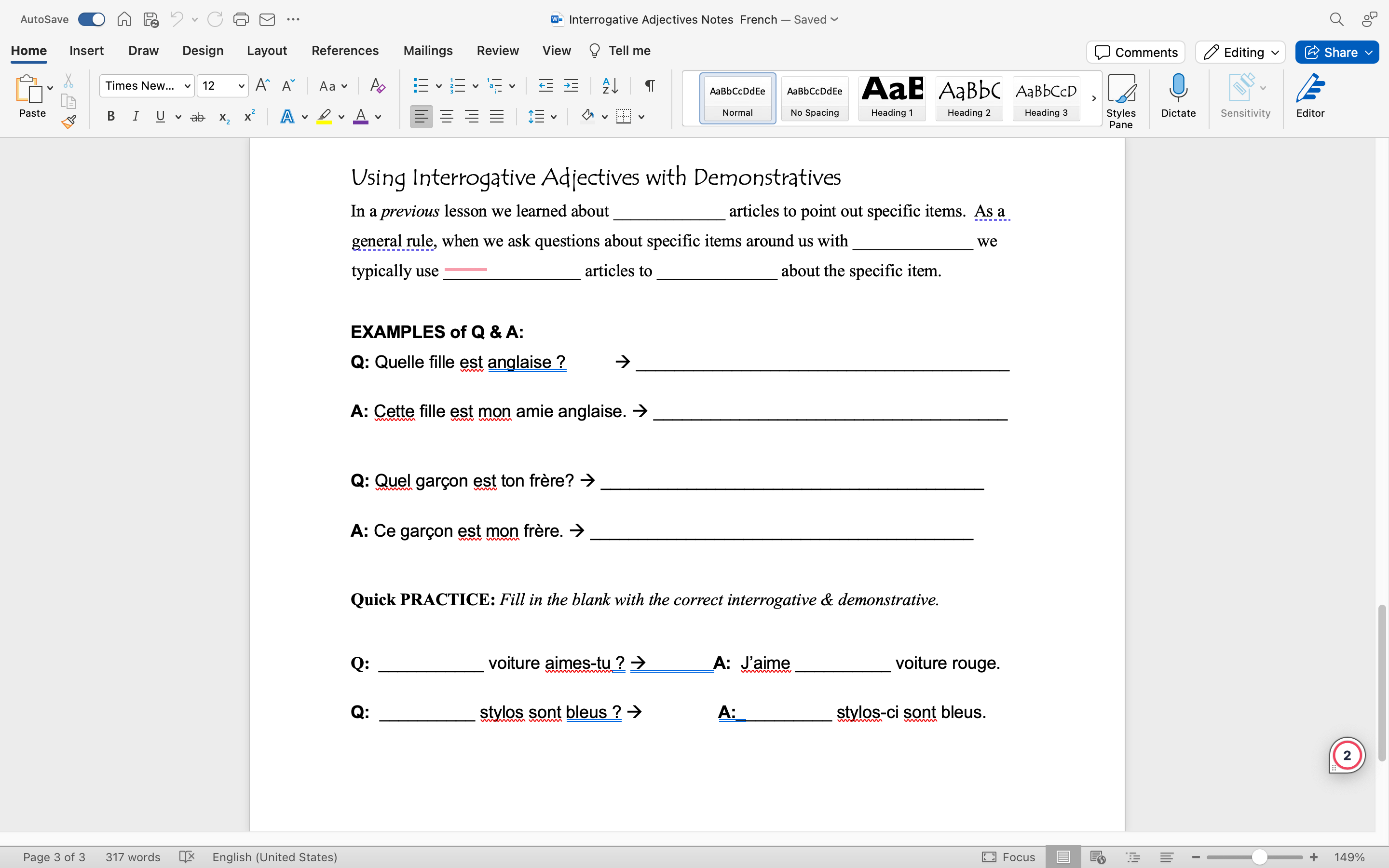Screen dimensions: 1389x868
Task: Open the References tab
Action: click(344, 51)
